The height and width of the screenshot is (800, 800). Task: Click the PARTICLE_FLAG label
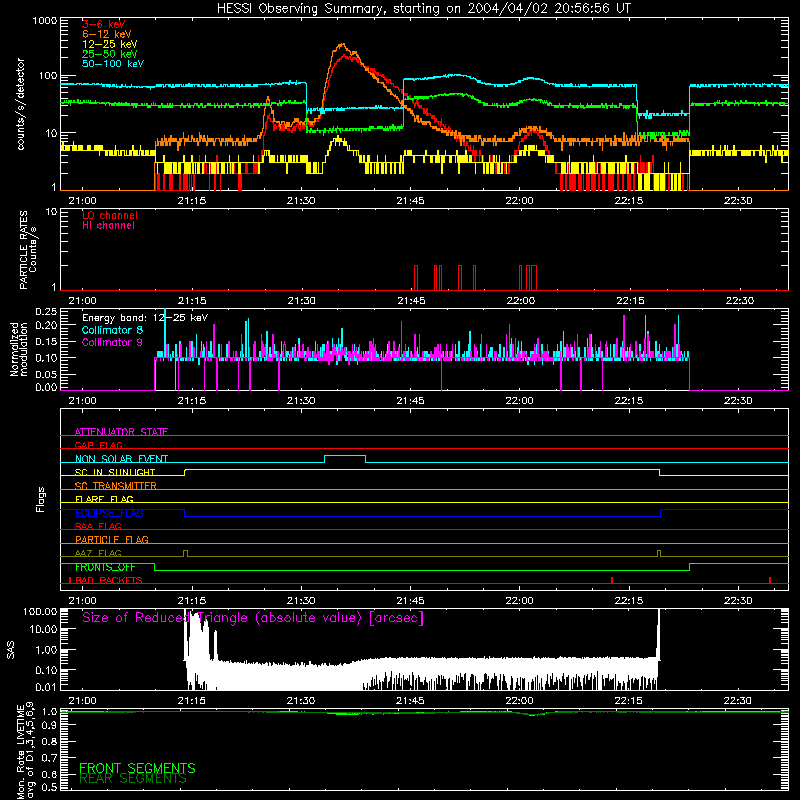[x=112, y=540]
